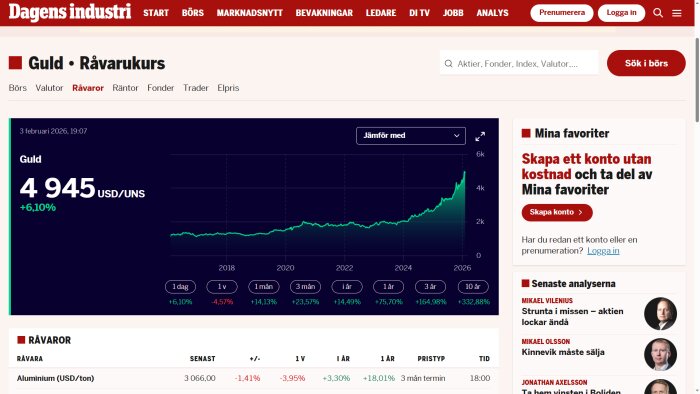Click magnifier icon in börs search field

(x=449, y=64)
